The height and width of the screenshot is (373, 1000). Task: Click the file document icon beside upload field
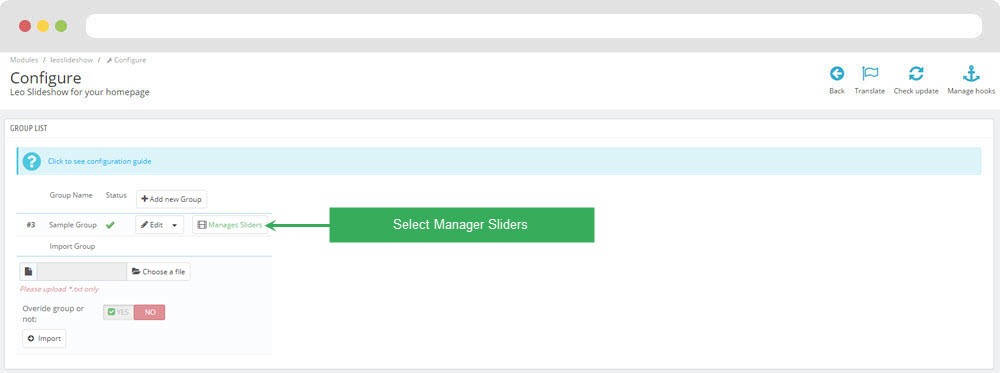coord(28,272)
